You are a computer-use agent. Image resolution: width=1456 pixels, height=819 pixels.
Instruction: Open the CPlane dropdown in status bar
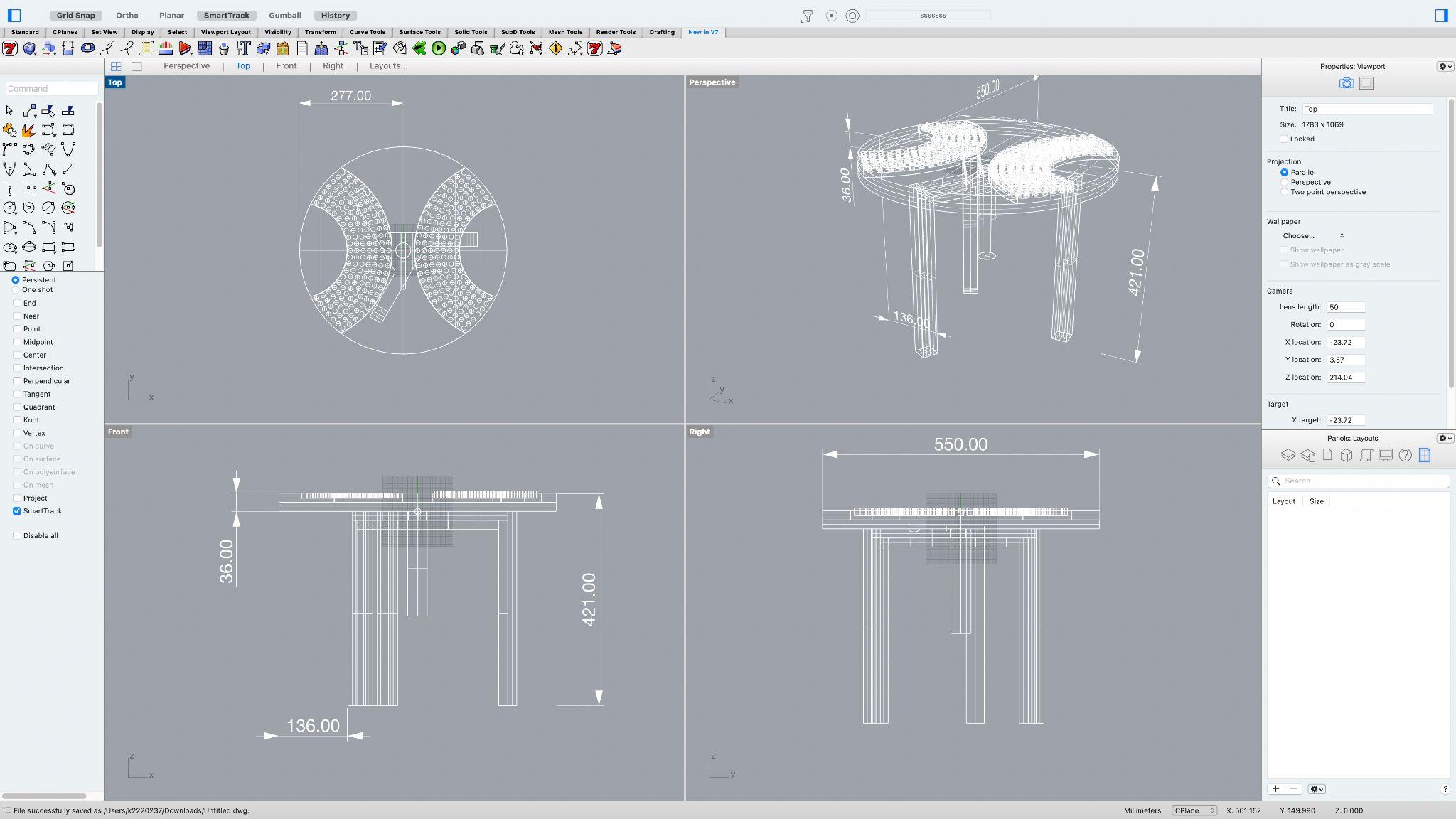pyautogui.click(x=1194, y=810)
